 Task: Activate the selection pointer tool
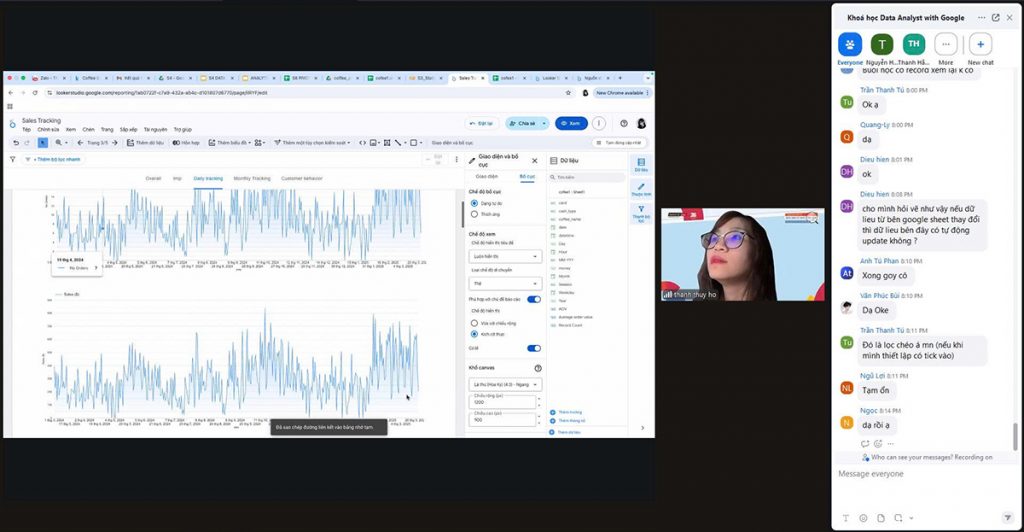click(42, 142)
